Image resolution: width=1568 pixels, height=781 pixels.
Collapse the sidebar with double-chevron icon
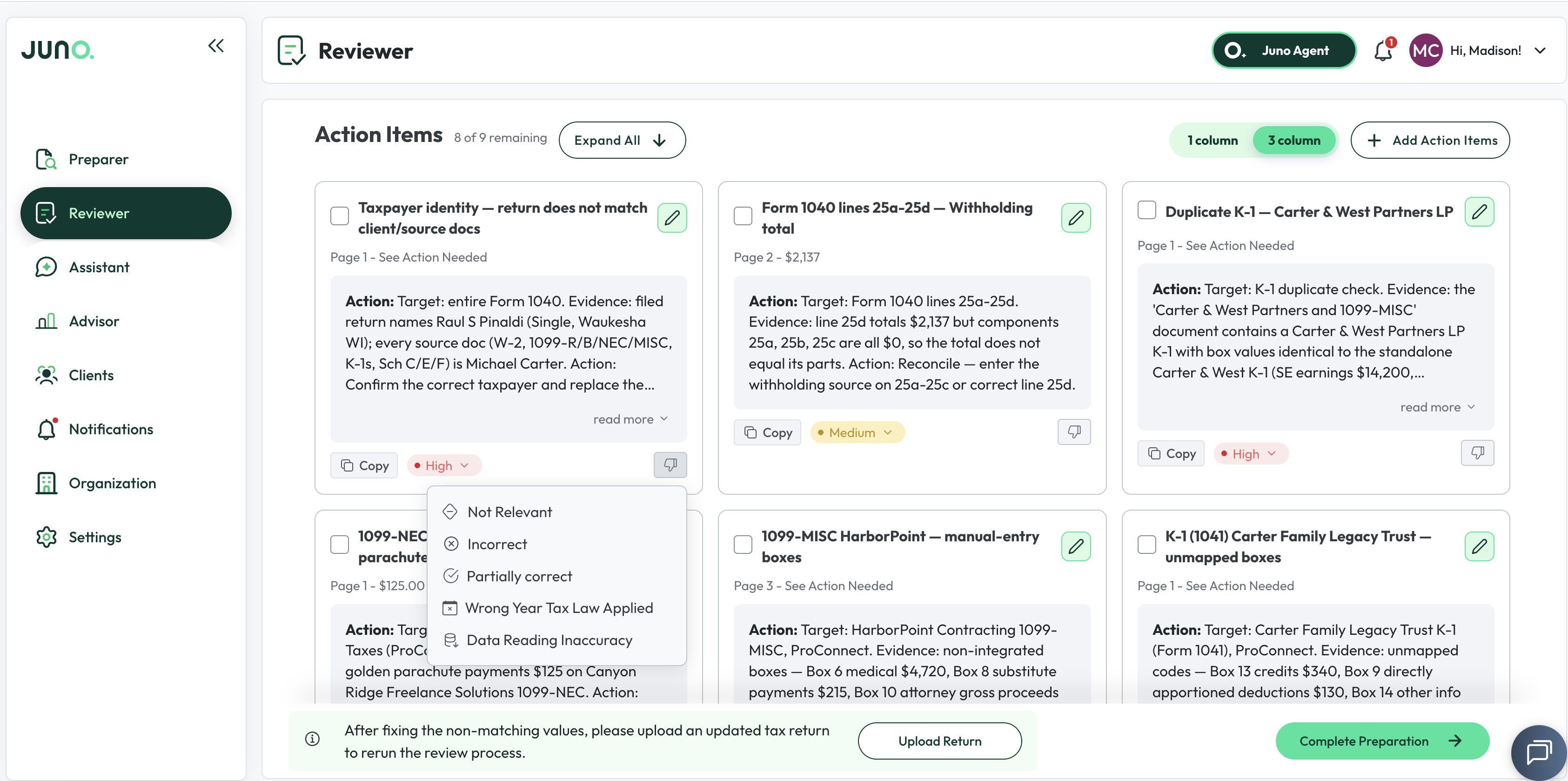(216, 46)
